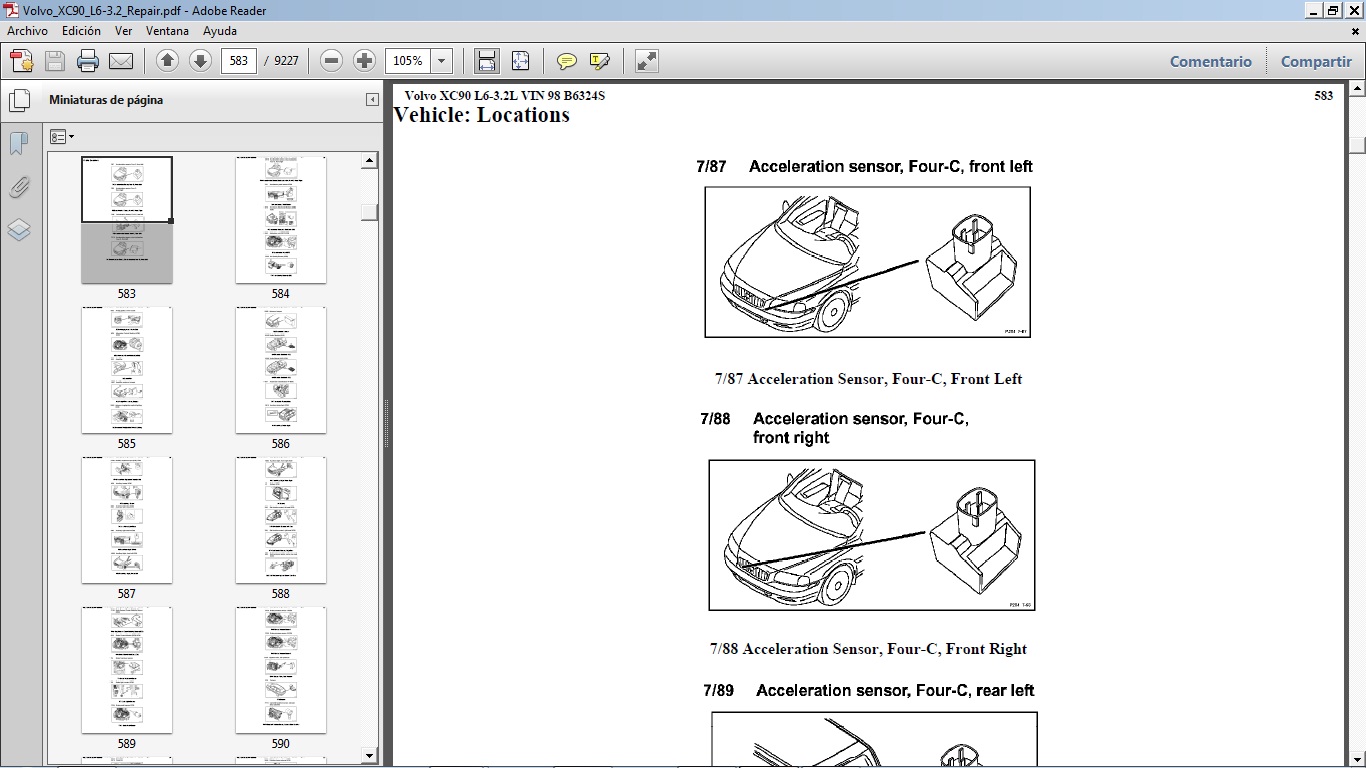Screen dimensions: 1366x768
Task: Click thumbnail panel scroll down arrow
Action: click(x=369, y=756)
